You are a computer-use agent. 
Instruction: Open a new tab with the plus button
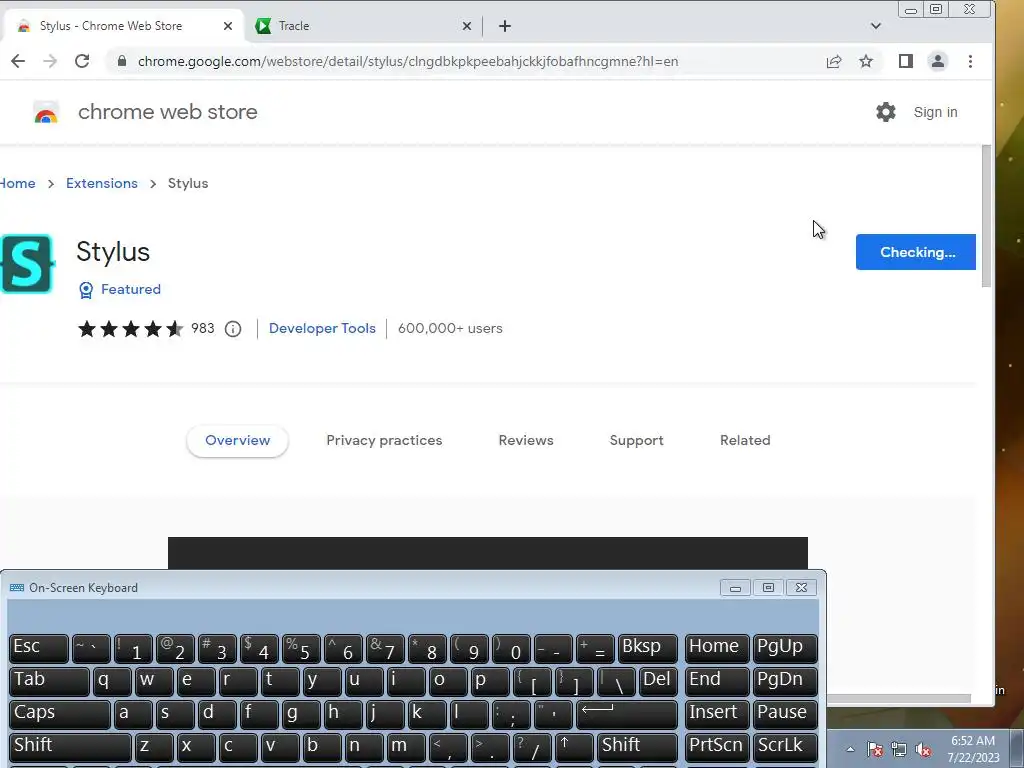click(505, 26)
